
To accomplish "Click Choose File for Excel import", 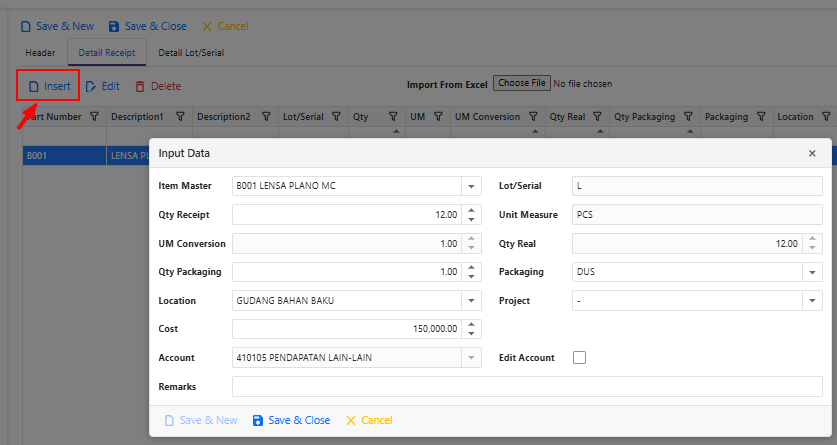I will (x=522, y=83).
